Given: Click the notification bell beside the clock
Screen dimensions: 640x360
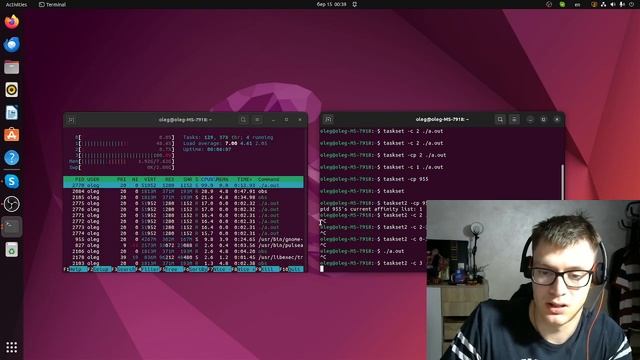Looking at the screenshot, I should point(355,4).
